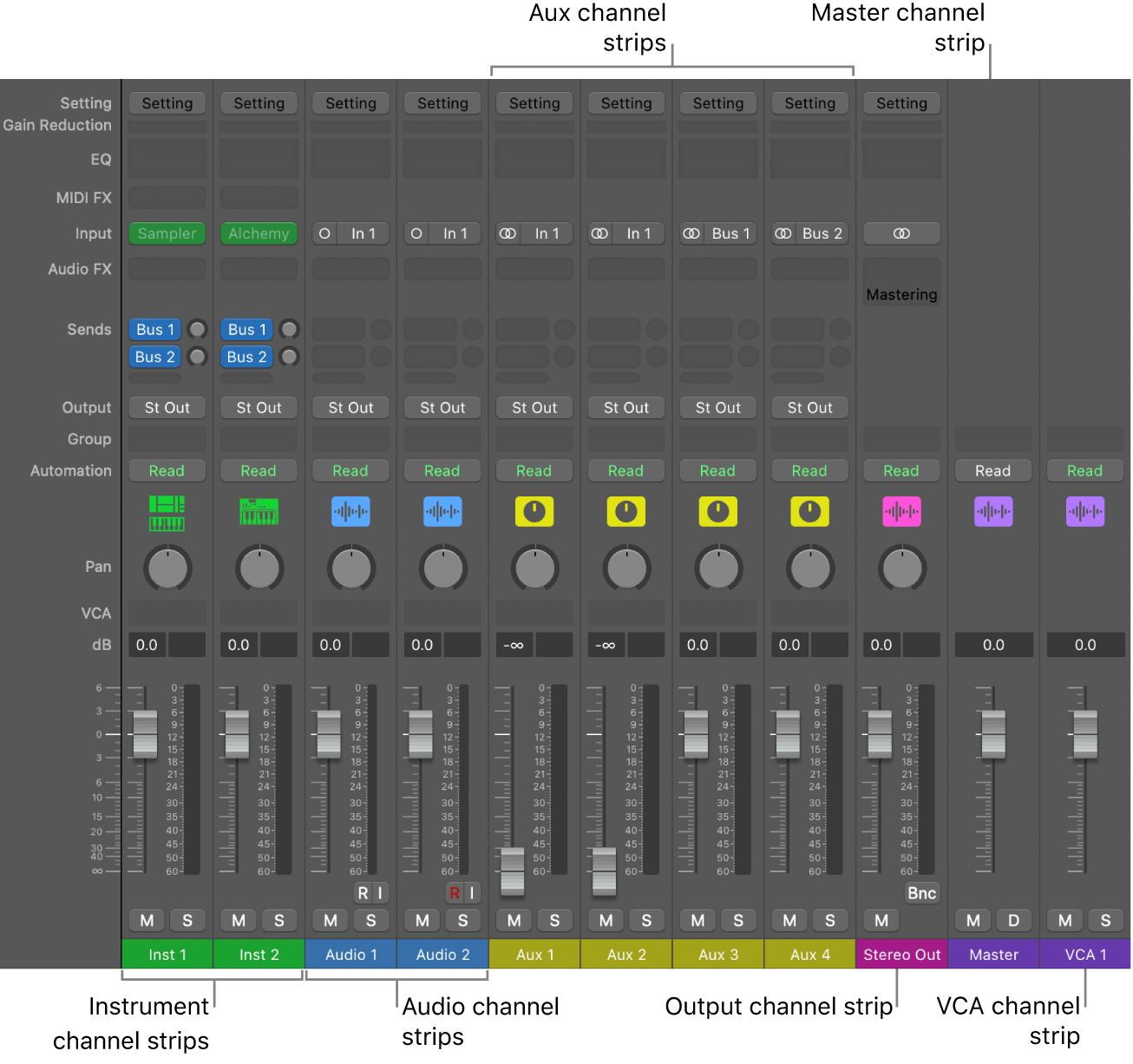Image resolution: width=1133 pixels, height=1064 pixels.
Task: Record-enable the Audio 1 channel
Action: point(363,892)
